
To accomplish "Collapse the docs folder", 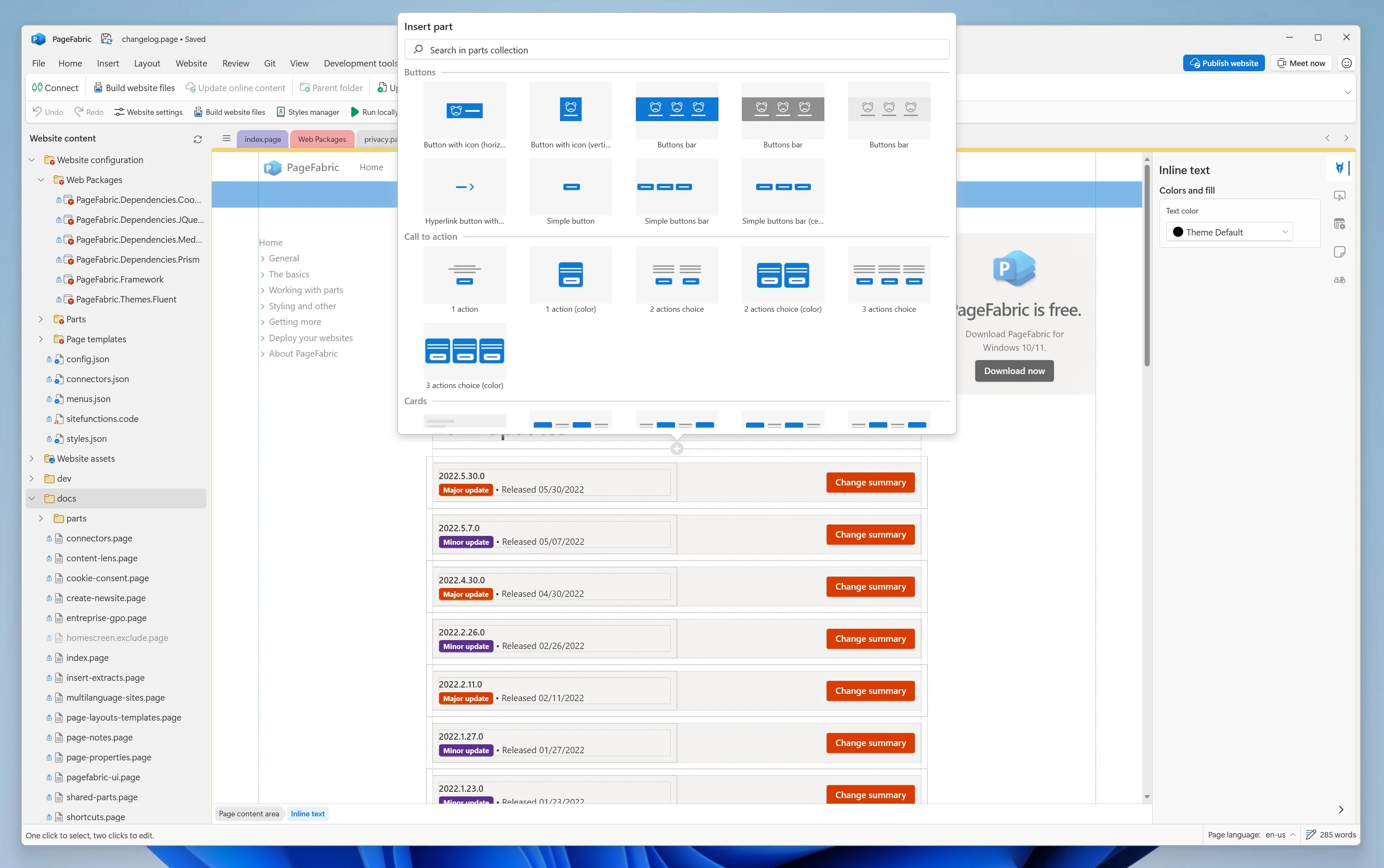I will pos(32,498).
